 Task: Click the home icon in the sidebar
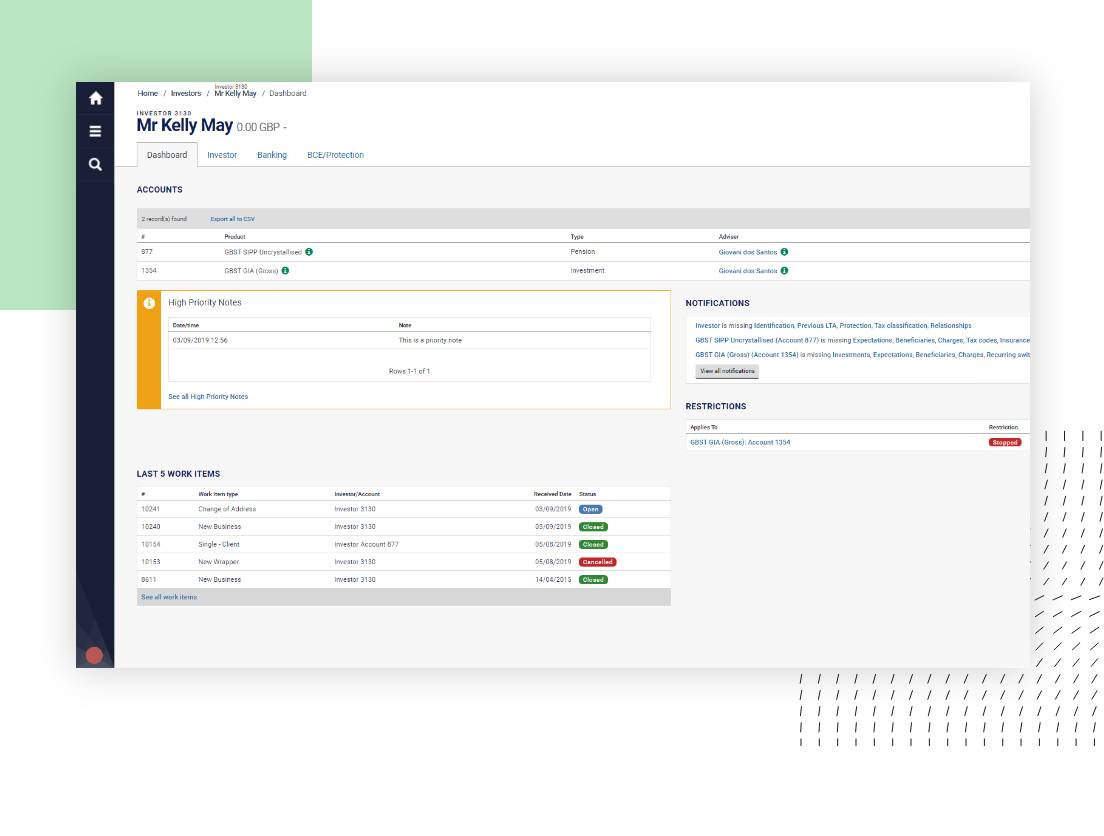click(x=95, y=98)
